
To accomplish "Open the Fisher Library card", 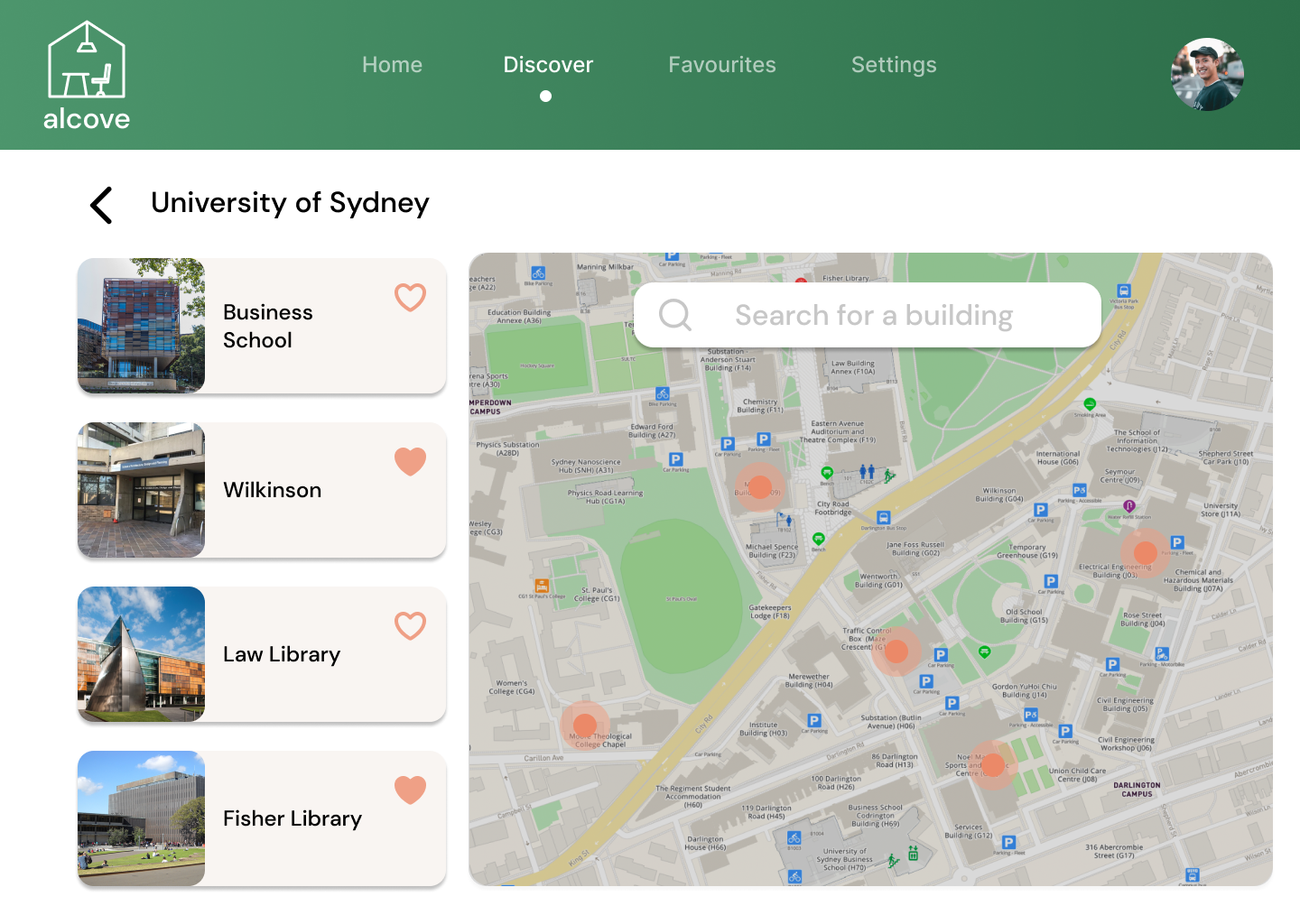I will [262, 818].
